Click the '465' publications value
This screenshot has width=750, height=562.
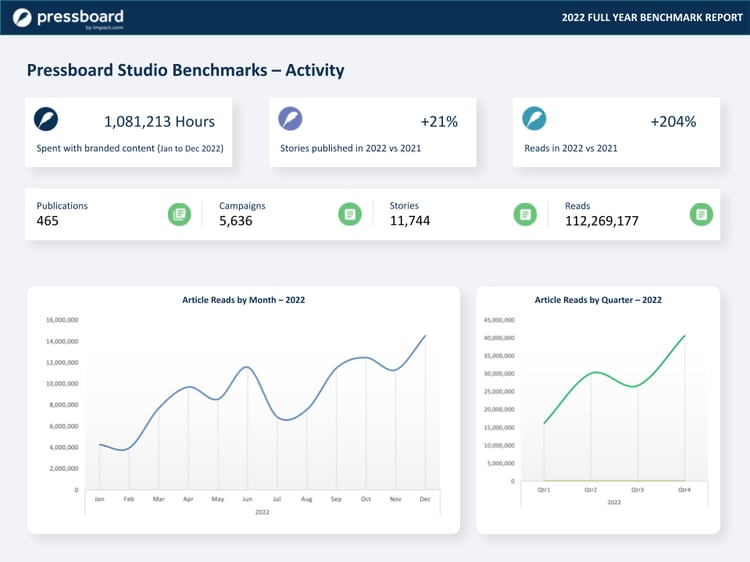[47, 221]
